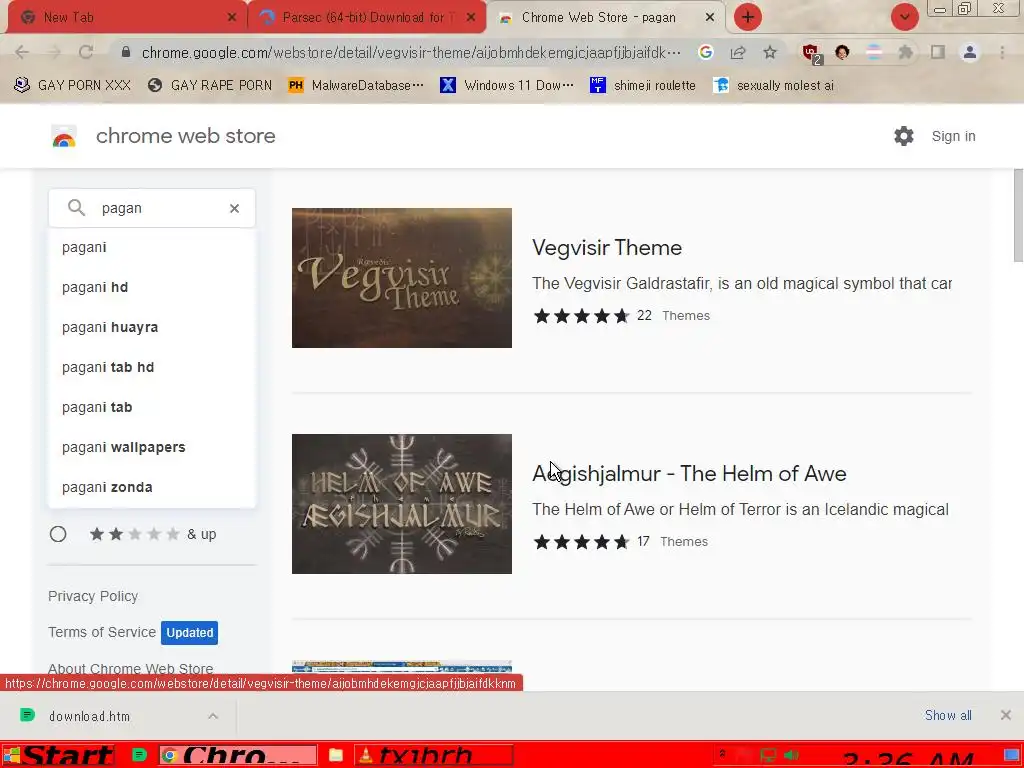Screen dimensions: 1024x768
Task: Toggle the browser side panel icon
Action: coord(938,52)
